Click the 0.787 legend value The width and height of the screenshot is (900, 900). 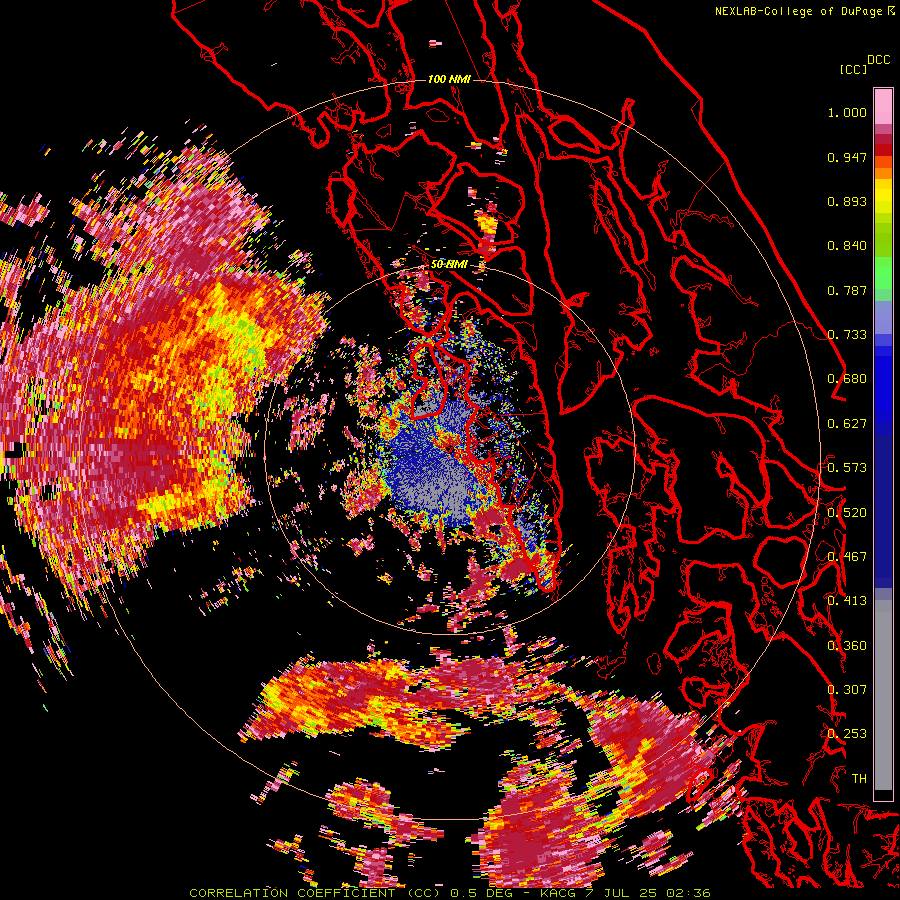pyautogui.click(x=847, y=290)
